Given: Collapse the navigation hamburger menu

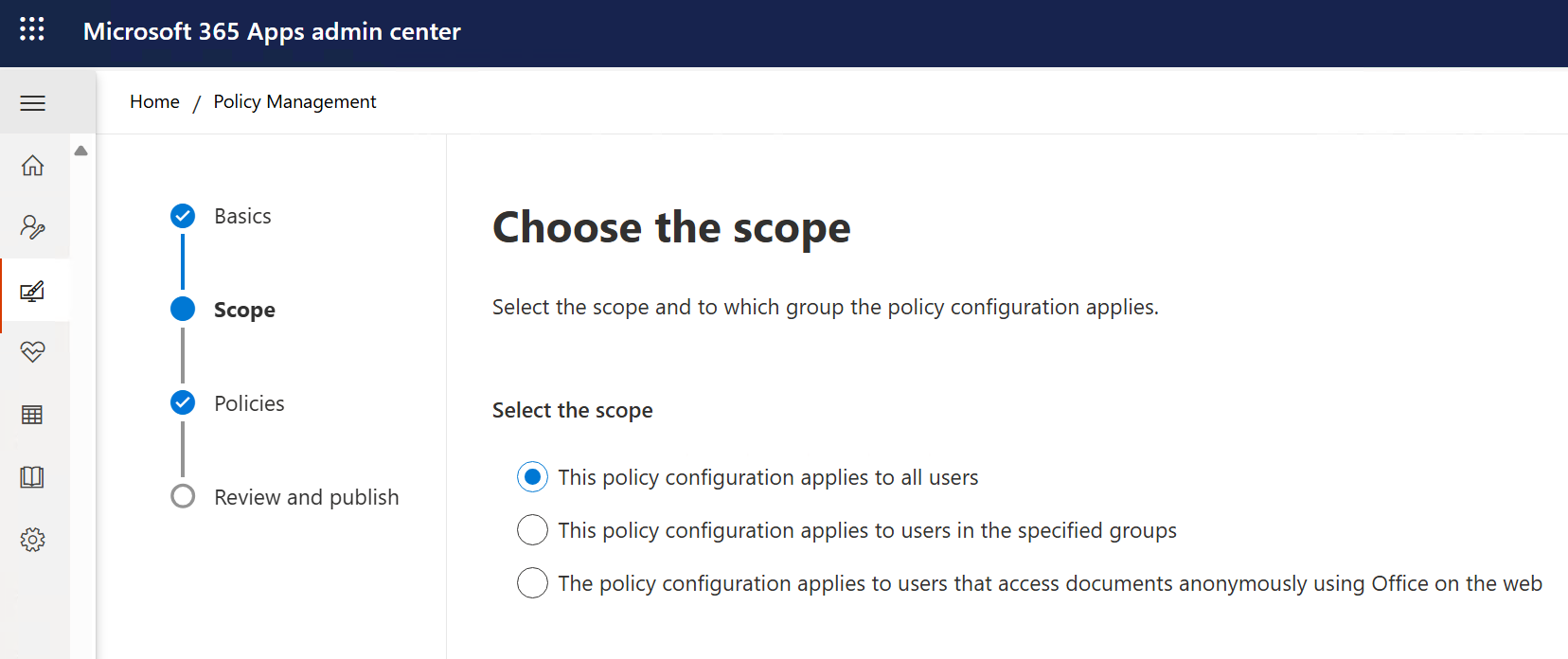Looking at the screenshot, I should [x=33, y=103].
